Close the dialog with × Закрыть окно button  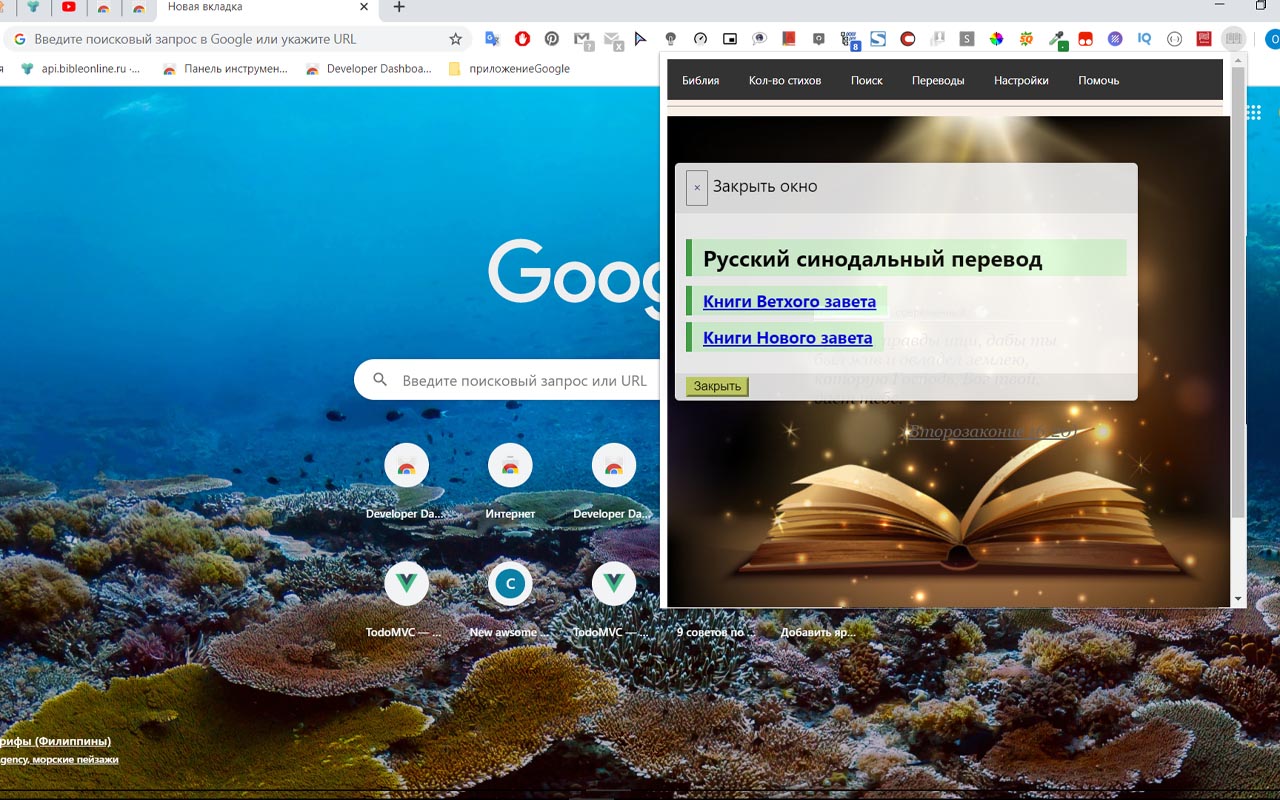(x=697, y=187)
